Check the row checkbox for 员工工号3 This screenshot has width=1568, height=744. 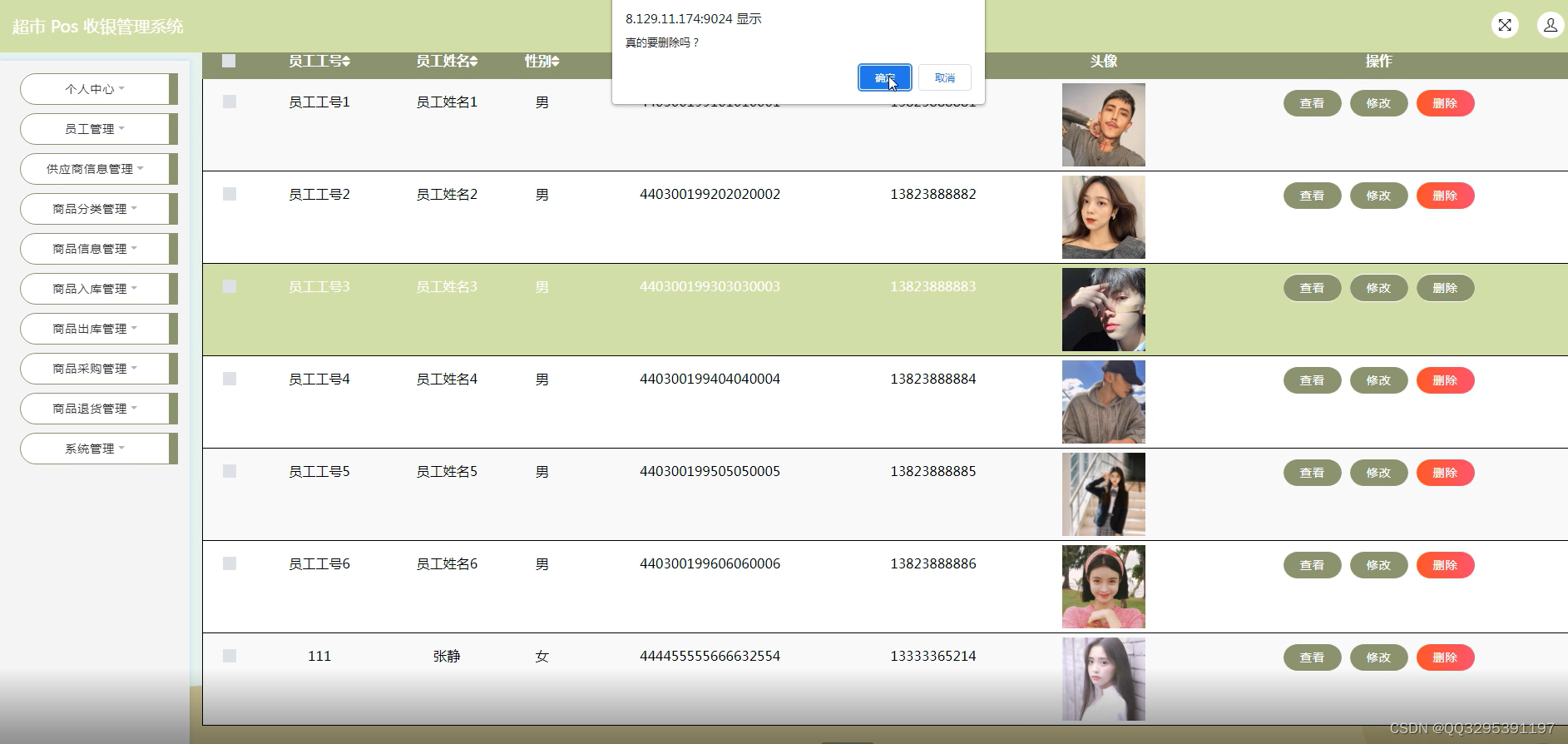[x=230, y=286]
